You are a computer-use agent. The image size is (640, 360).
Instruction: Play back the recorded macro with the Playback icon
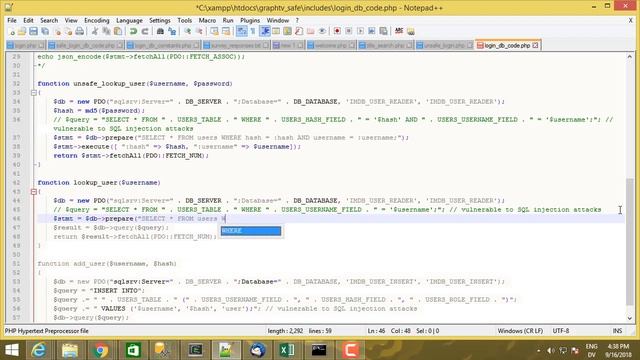360,31
